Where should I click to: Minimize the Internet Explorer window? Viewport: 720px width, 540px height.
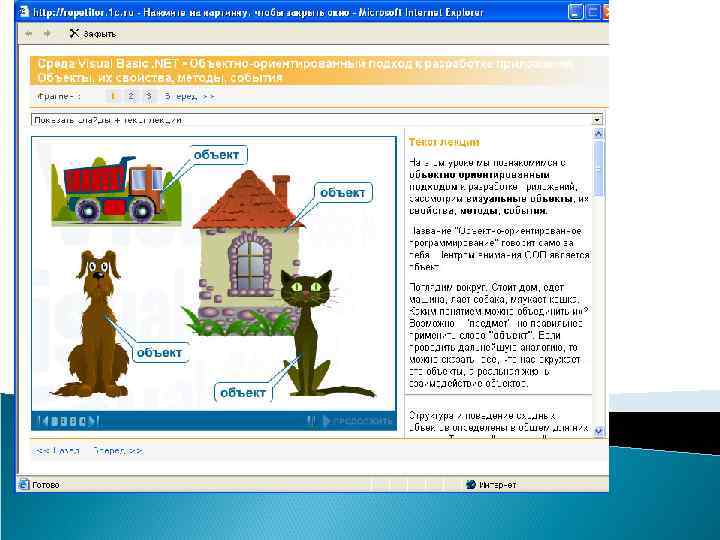576,11
